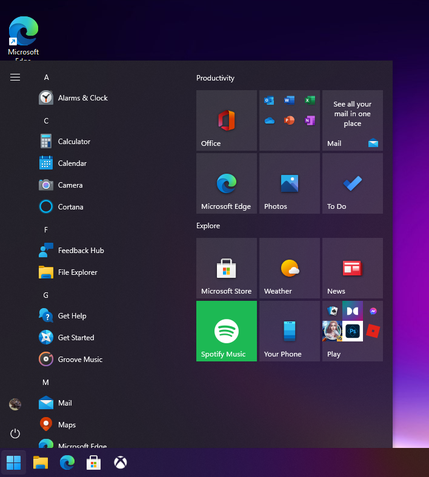Click the Power button in Start
This screenshot has height=477, width=429.
coord(15,434)
